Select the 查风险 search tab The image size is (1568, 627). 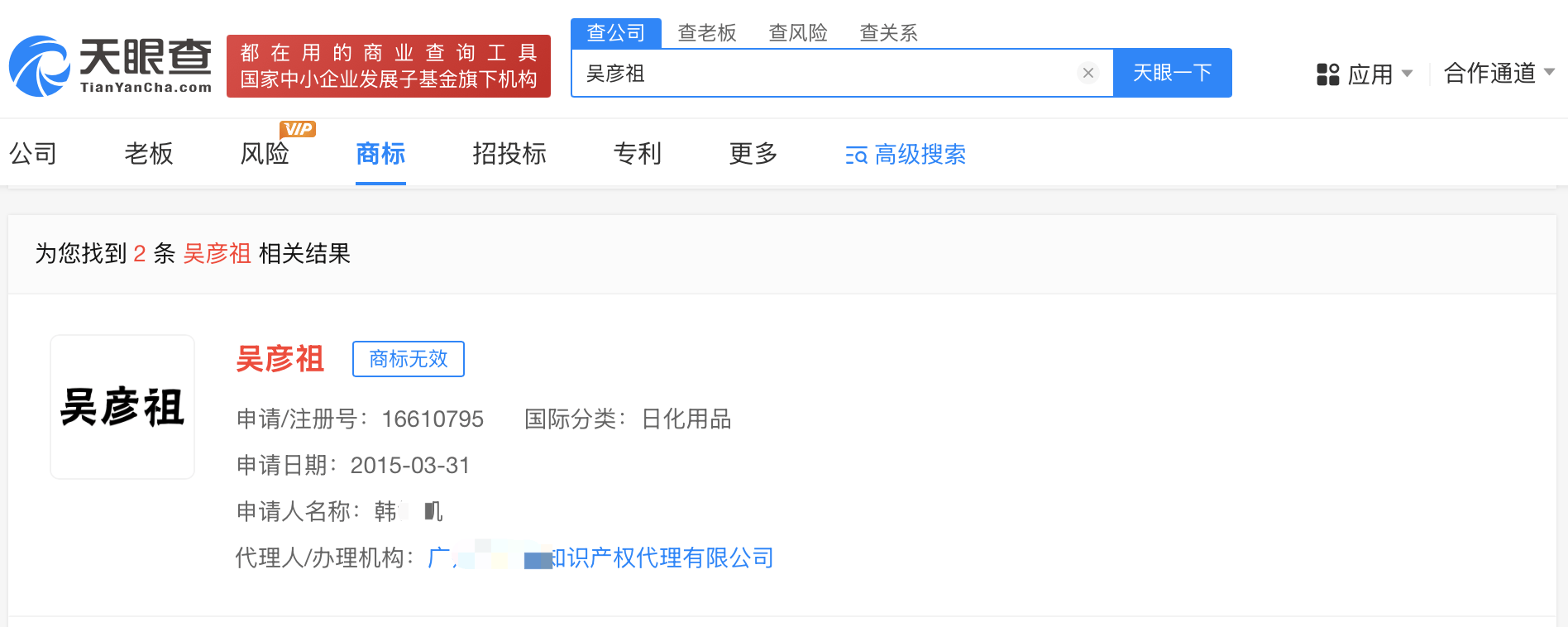[798, 33]
